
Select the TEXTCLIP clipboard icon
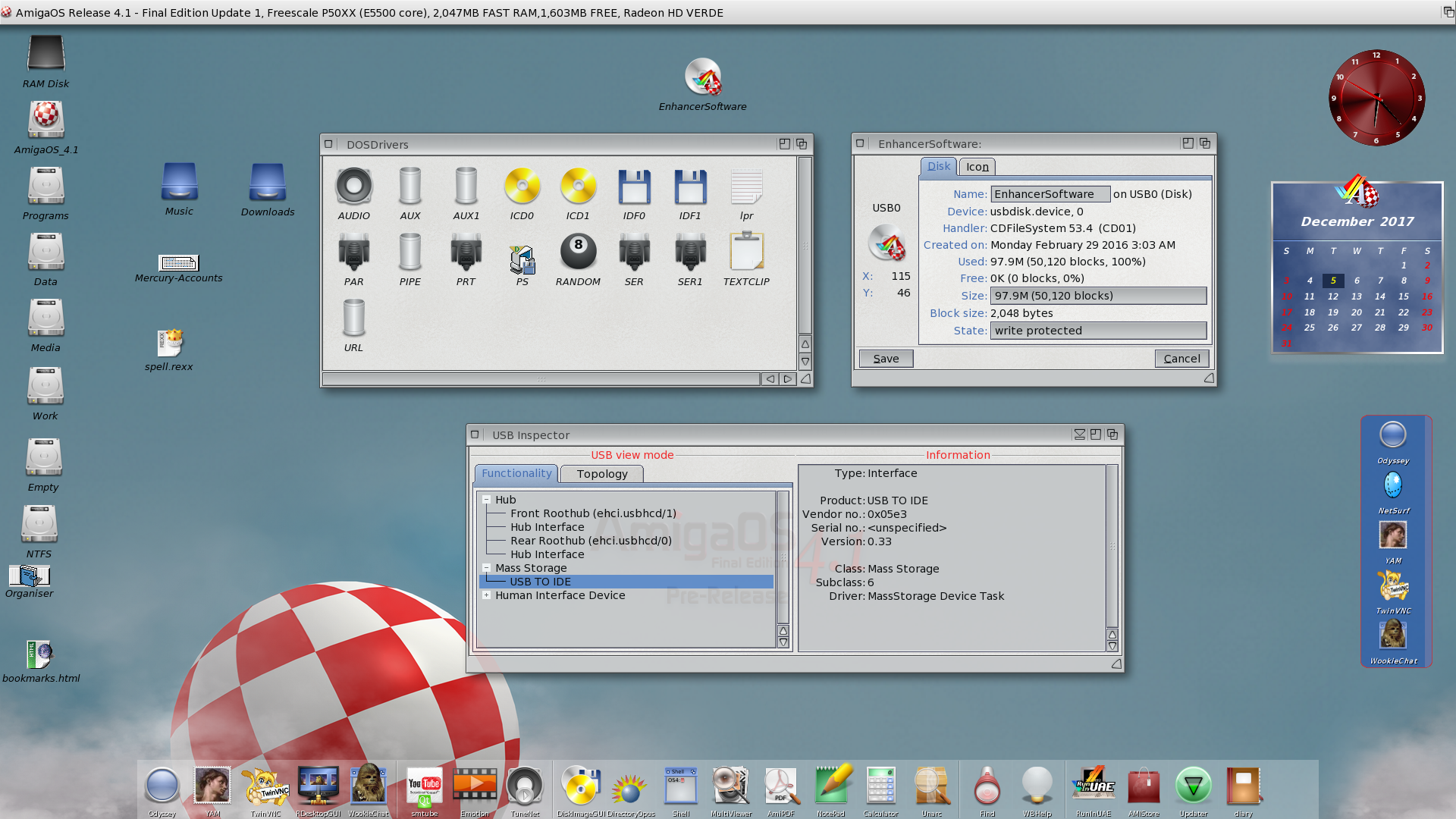(x=746, y=253)
